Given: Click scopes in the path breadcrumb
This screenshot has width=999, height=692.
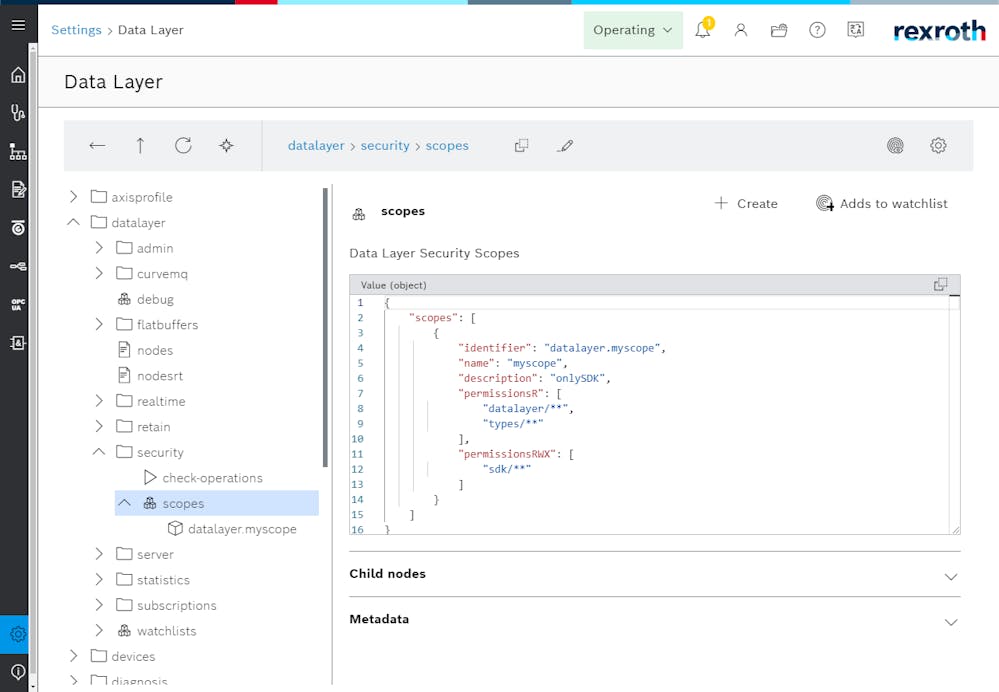Looking at the screenshot, I should point(447,145).
